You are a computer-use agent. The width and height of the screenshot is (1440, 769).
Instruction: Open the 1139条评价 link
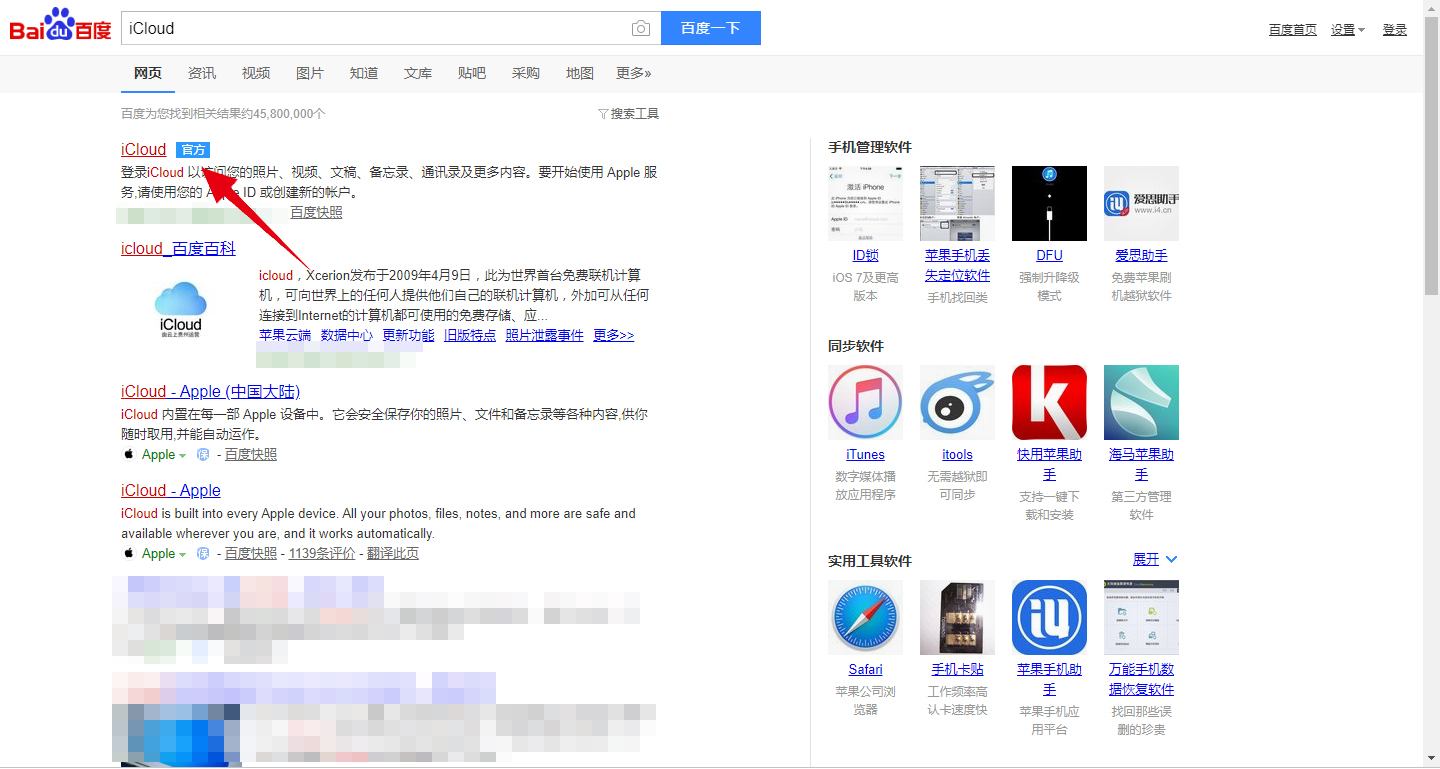coord(322,554)
